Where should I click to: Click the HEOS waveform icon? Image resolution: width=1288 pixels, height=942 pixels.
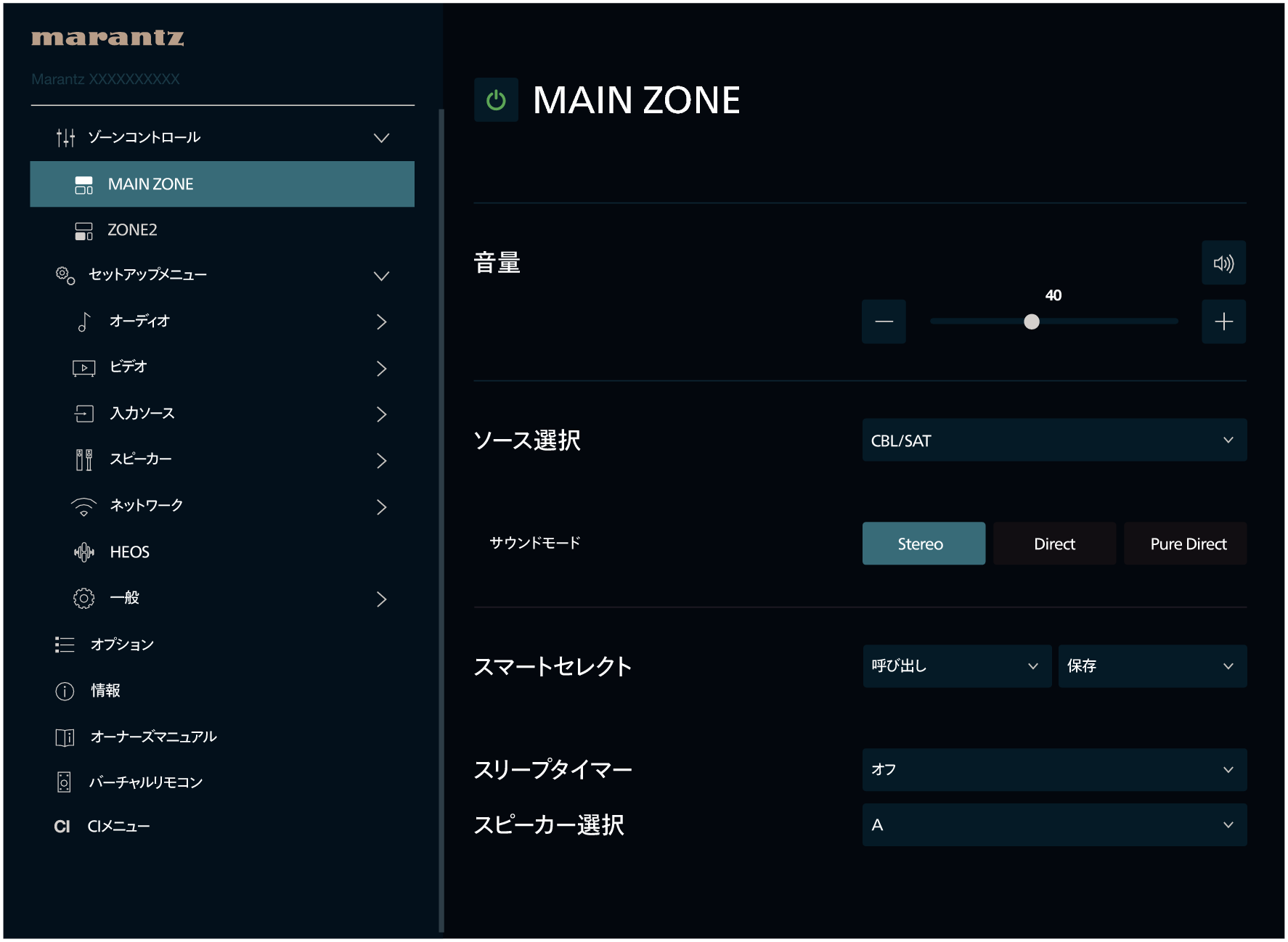click(84, 552)
